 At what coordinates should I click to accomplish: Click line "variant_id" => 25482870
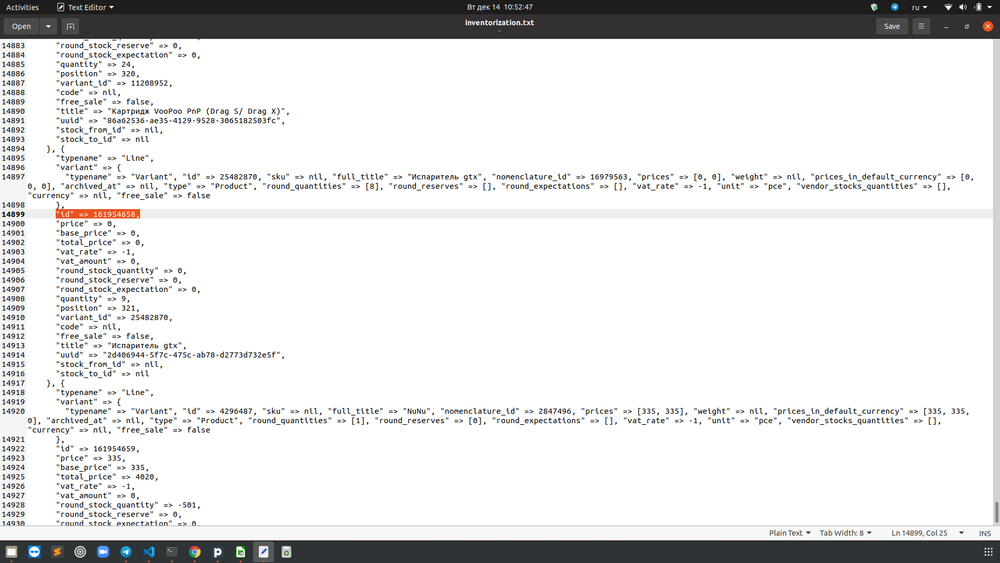(x=114, y=318)
